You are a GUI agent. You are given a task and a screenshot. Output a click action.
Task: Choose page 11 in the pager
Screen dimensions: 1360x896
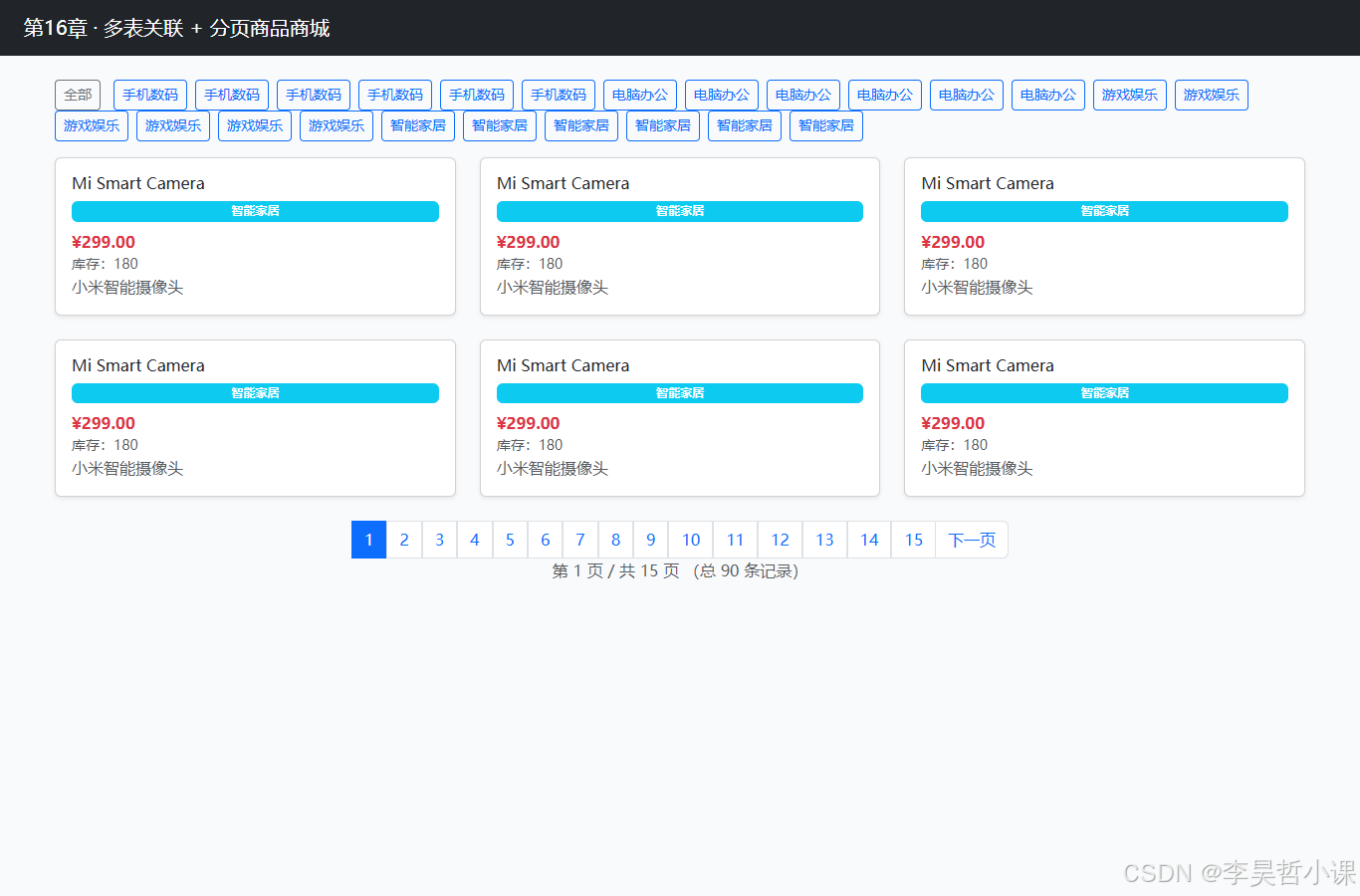pyautogui.click(x=736, y=540)
